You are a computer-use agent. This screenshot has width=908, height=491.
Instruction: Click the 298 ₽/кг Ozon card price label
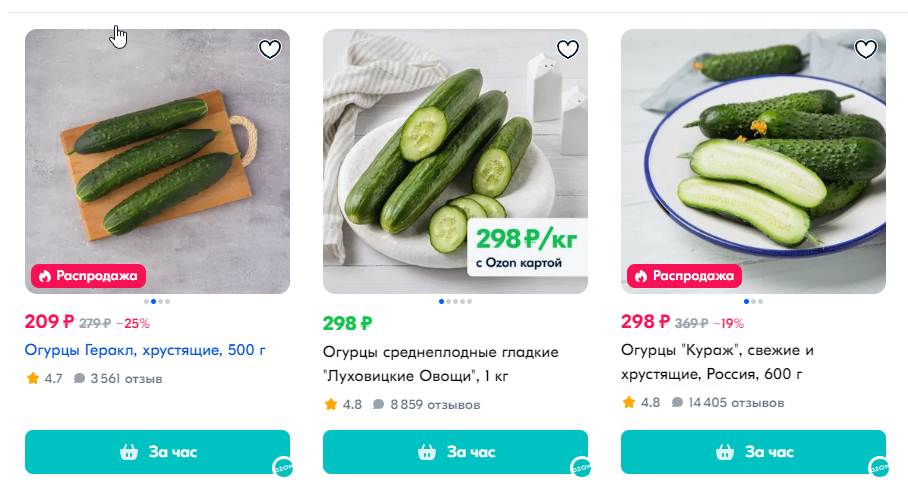pyautogui.click(x=527, y=247)
